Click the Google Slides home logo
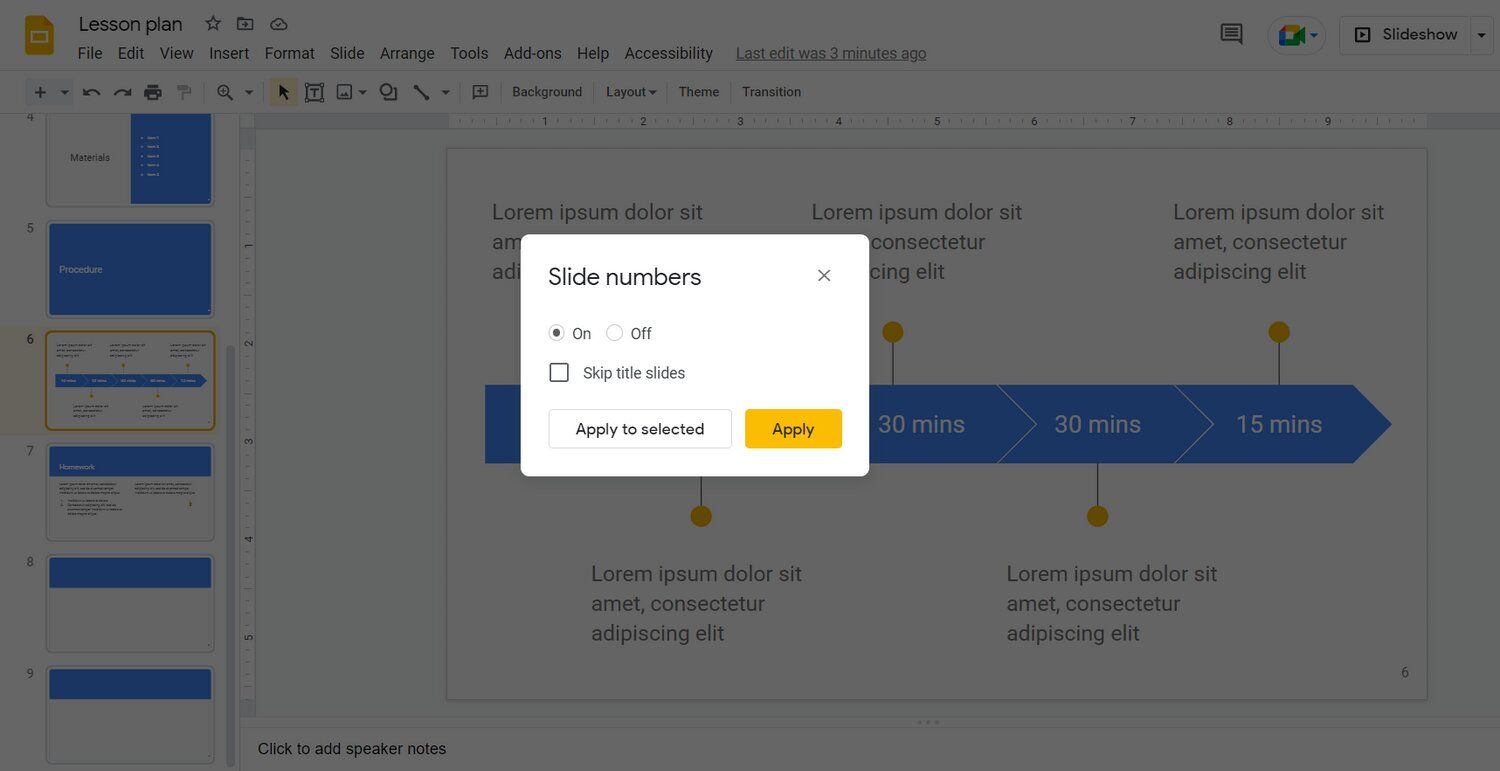The height and width of the screenshot is (771, 1500). (39, 36)
